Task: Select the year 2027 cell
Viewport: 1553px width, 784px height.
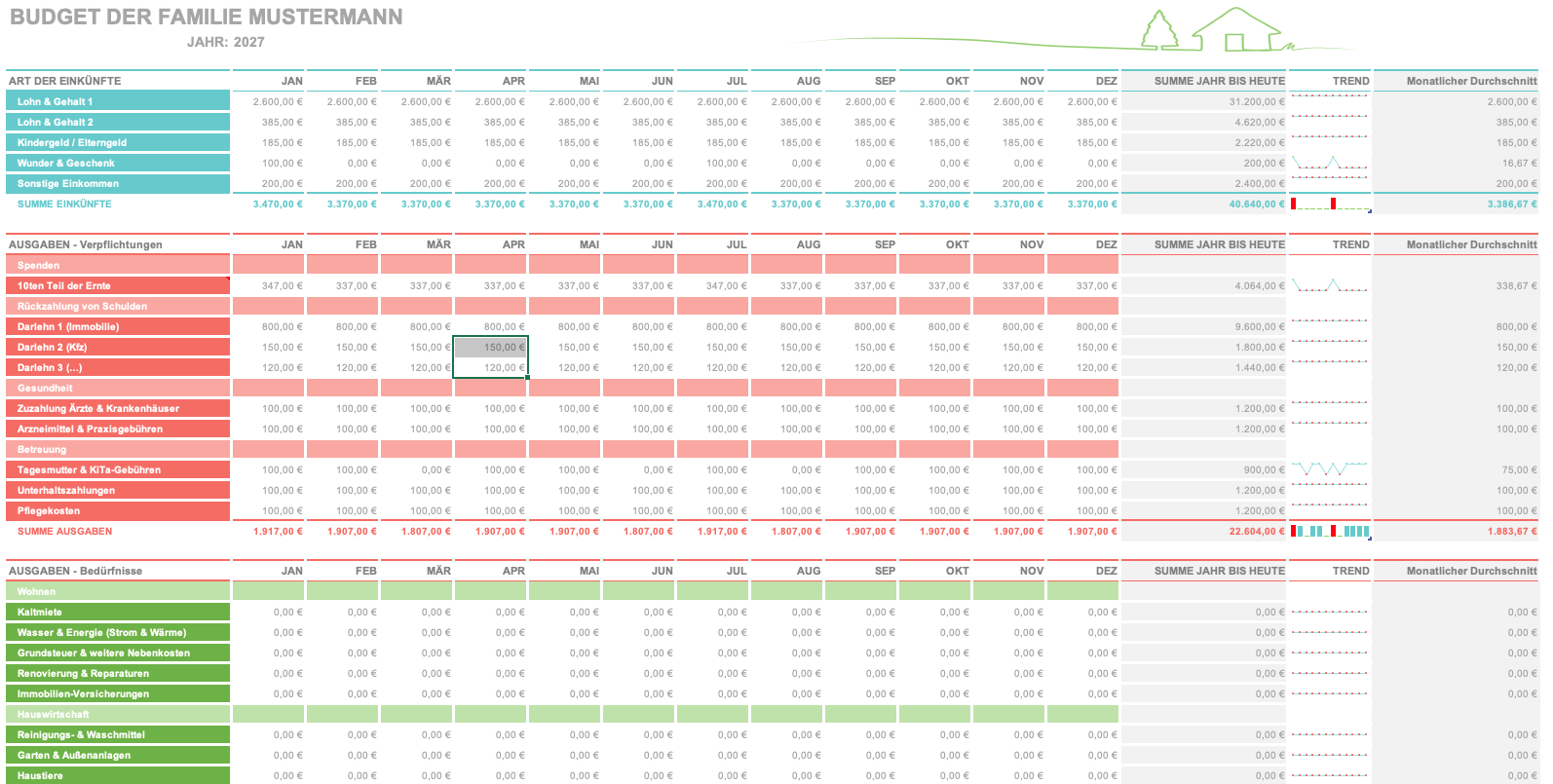Action: [x=249, y=42]
